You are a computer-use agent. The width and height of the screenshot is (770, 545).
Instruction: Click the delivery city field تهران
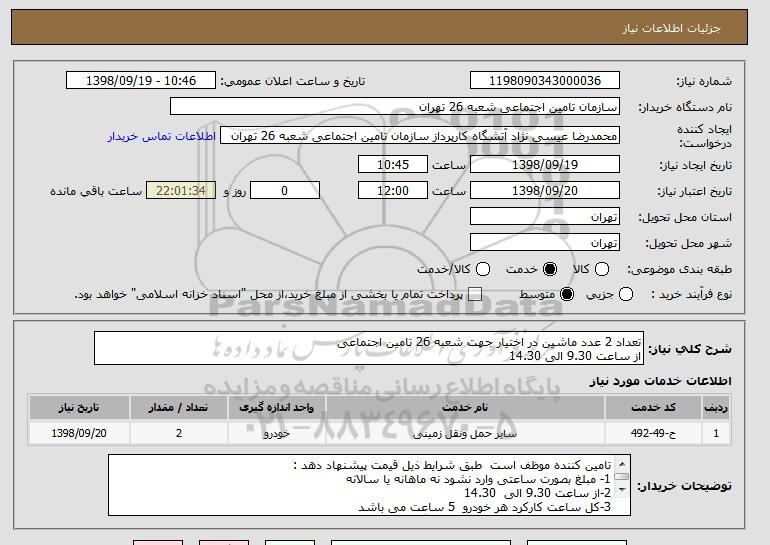(545, 243)
